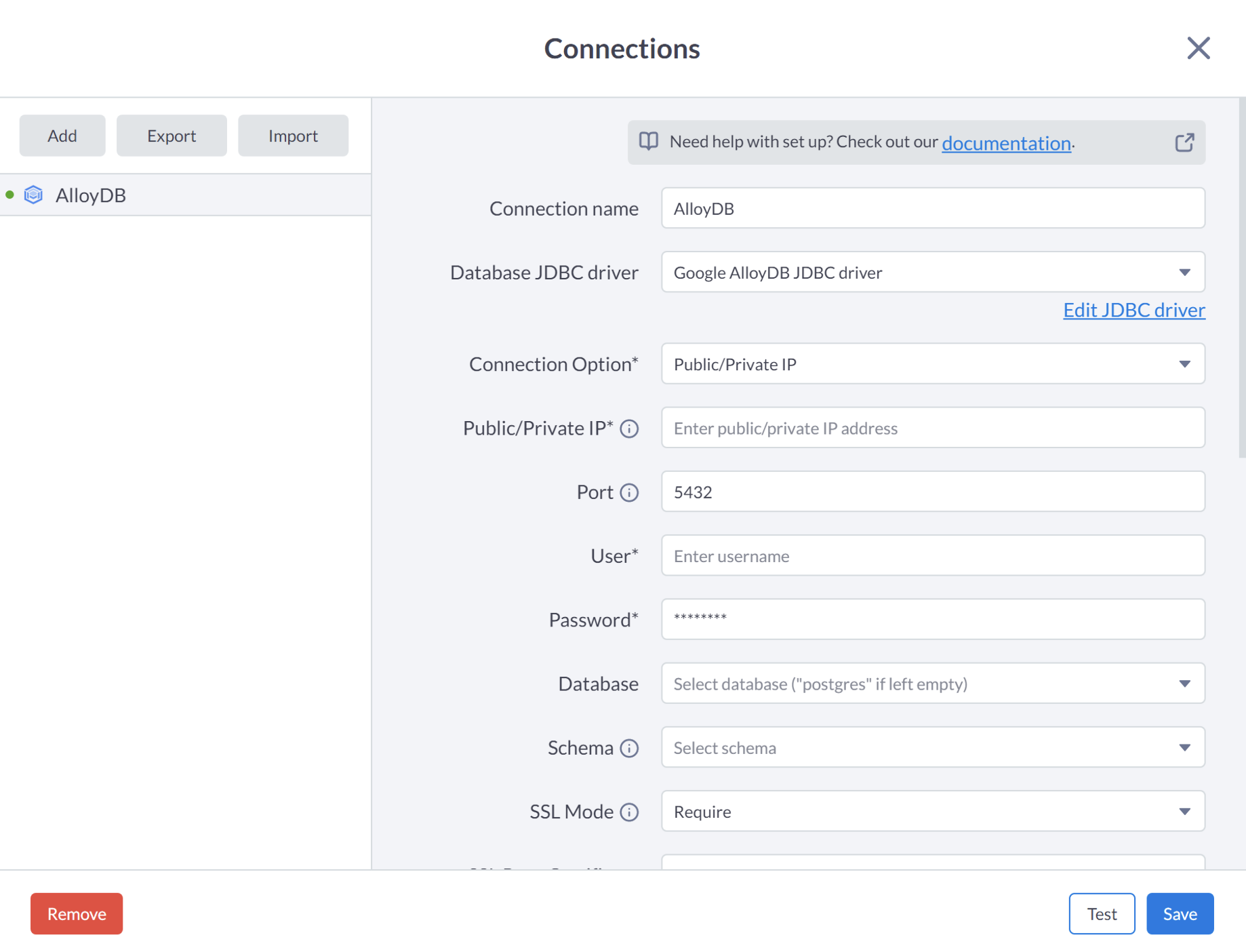The width and height of the screenshot is (1246, 952).
Task: Close the Connections dialog
Action: (1198, 48)
